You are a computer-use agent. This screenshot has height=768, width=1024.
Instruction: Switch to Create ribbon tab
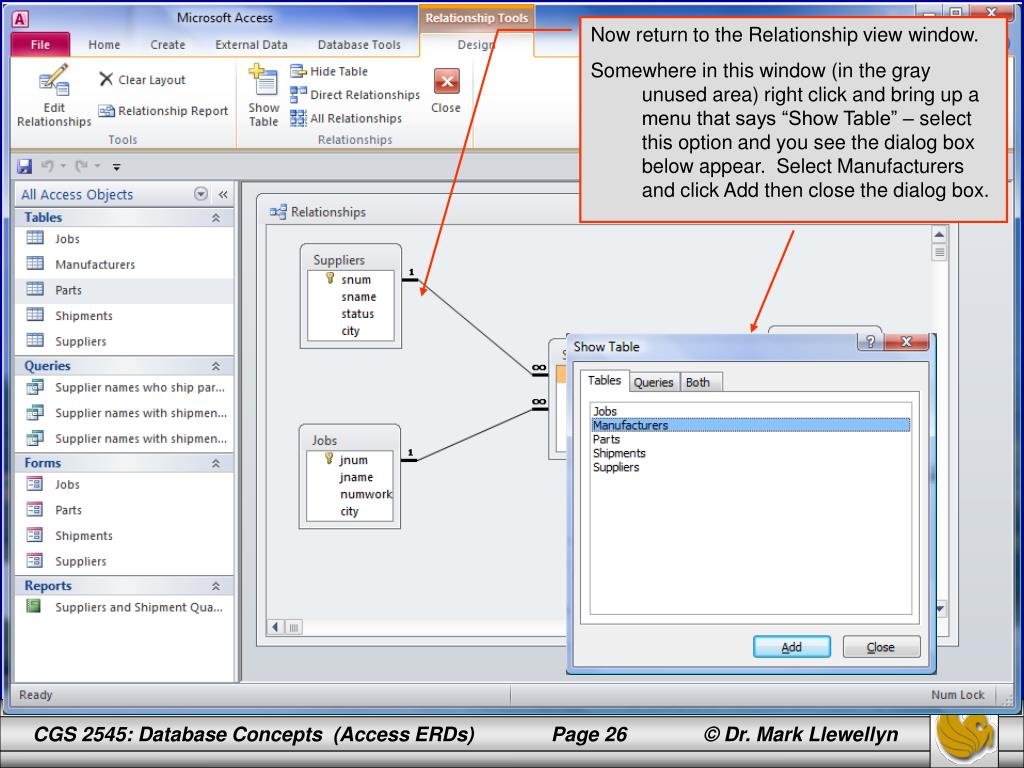click(x=168, y=44)
